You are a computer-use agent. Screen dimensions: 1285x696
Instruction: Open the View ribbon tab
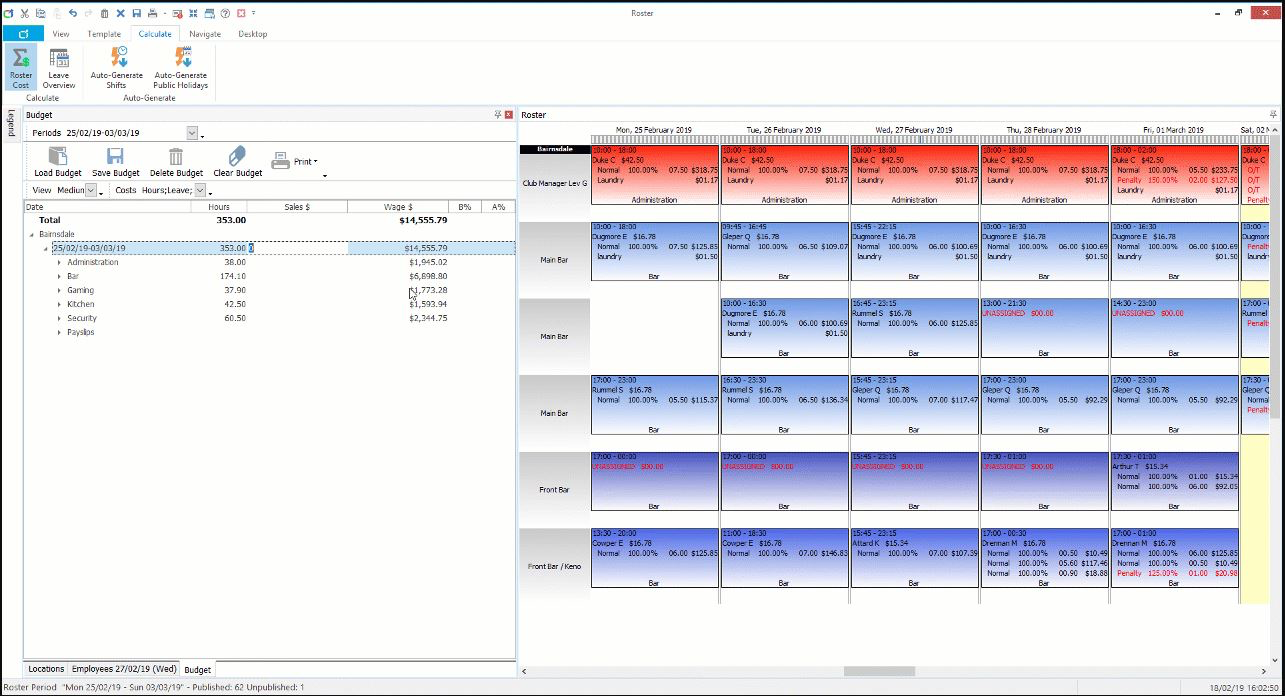tap(61, 34)
